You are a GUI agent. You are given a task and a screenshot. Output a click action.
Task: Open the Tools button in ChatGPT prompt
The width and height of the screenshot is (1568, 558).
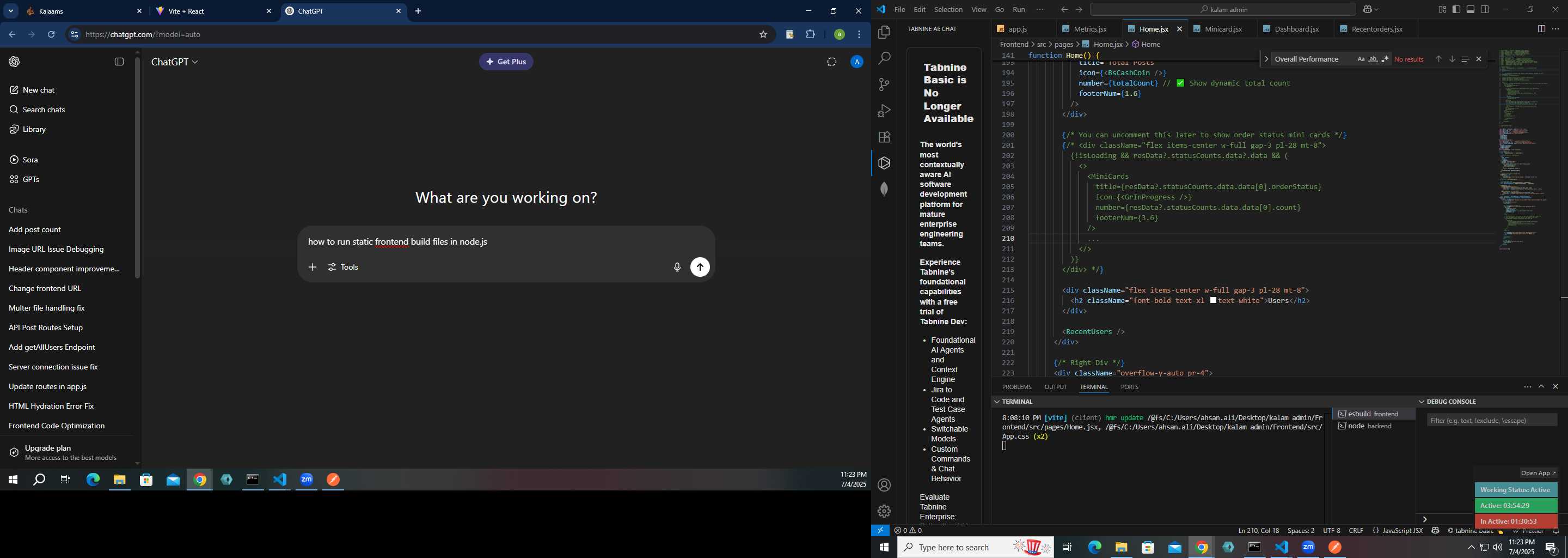click(344, 268)
